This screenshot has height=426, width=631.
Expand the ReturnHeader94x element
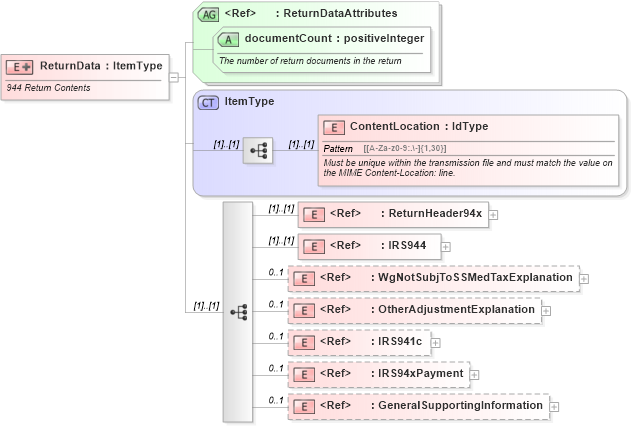493,215
